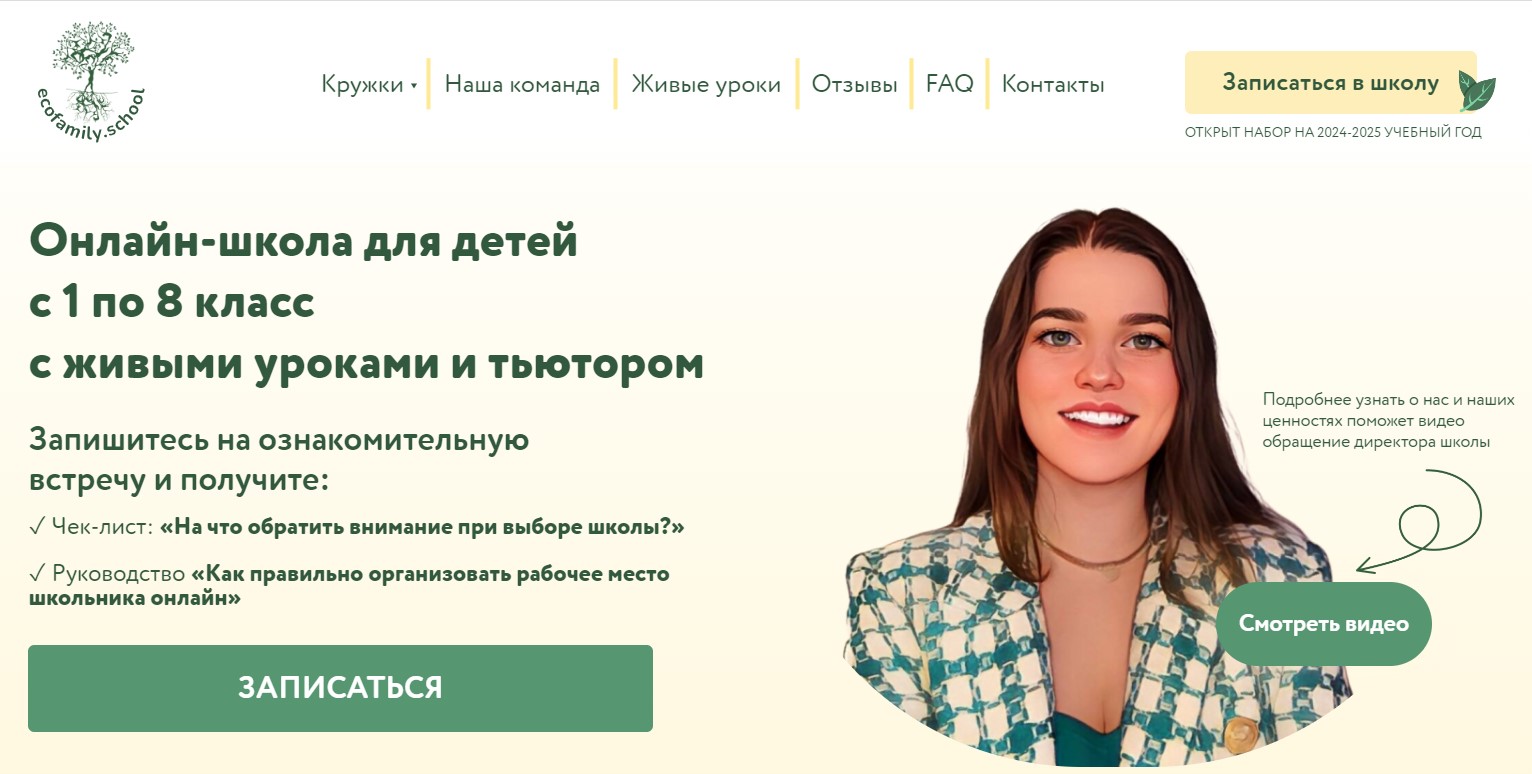Open Живые уроки menu item
This screenshot has height=774, width=1532.
[x=706, y=84]
